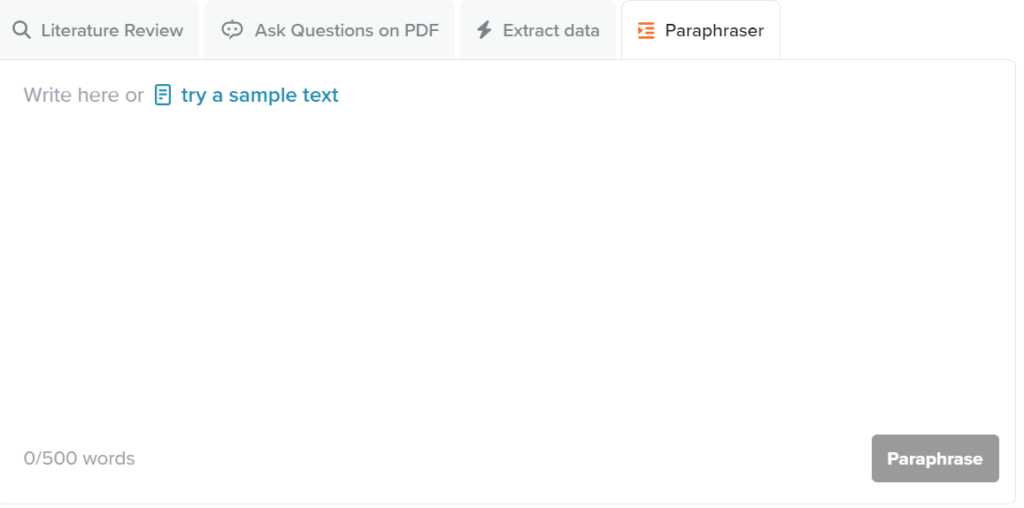
Task: Focus the empty paraphraser text area center
Action: (x=507, y=261)
